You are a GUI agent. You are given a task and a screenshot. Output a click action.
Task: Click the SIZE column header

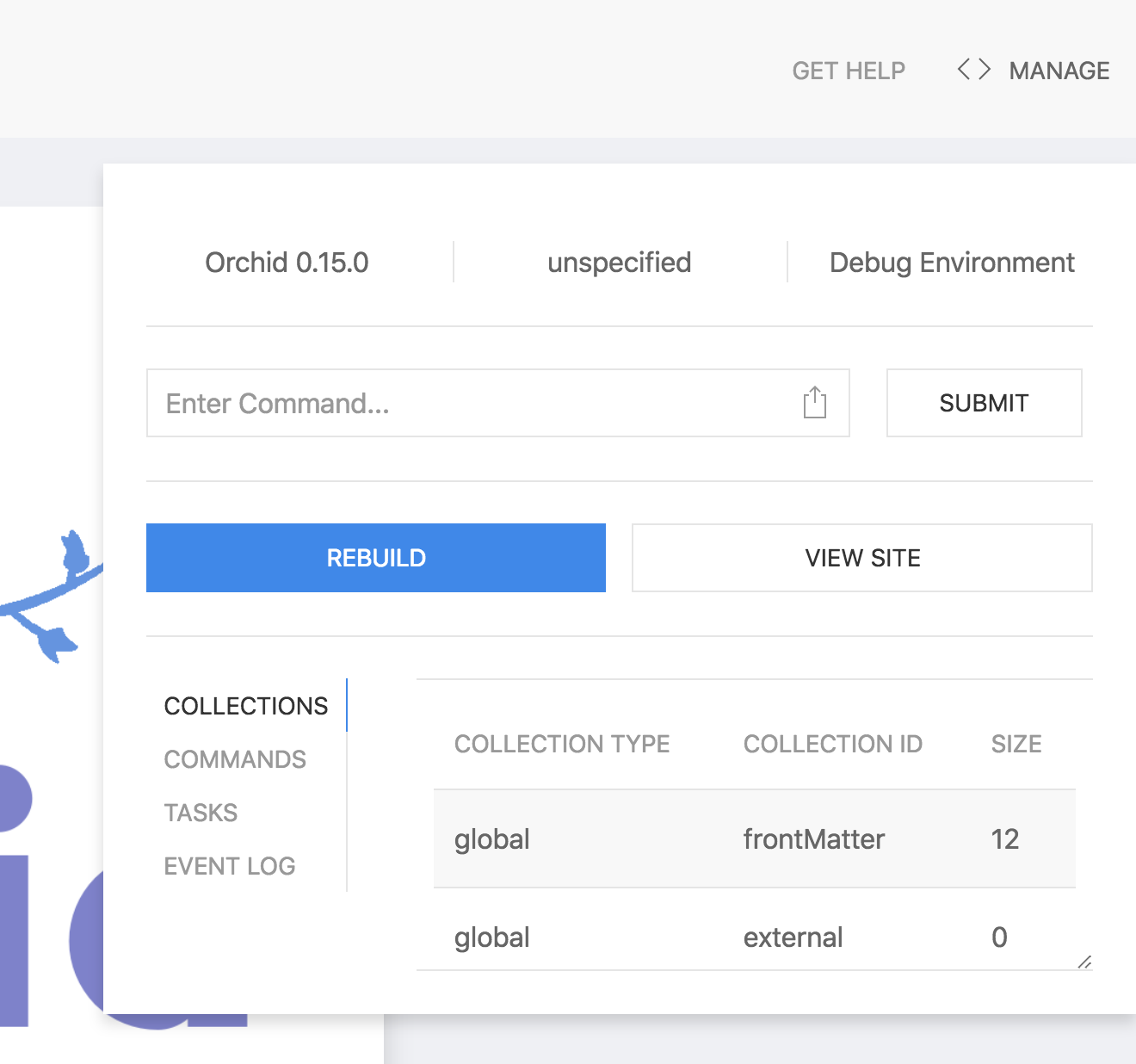tap(1016, 744)
